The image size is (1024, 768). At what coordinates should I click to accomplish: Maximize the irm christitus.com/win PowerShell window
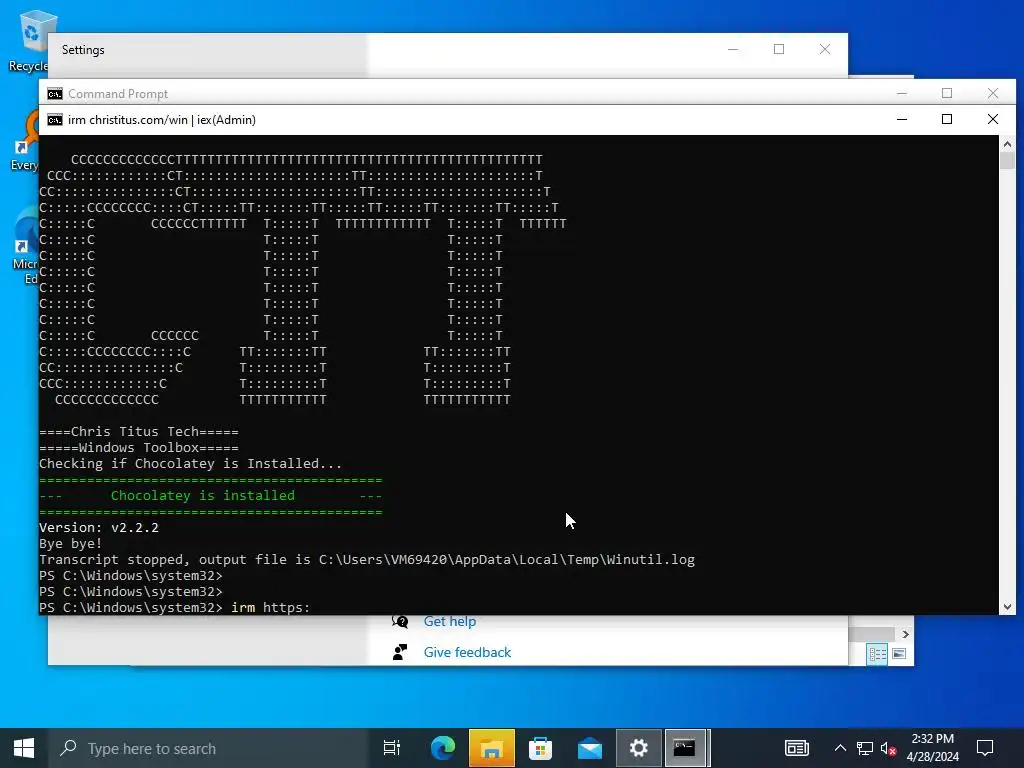click(947, 119)
